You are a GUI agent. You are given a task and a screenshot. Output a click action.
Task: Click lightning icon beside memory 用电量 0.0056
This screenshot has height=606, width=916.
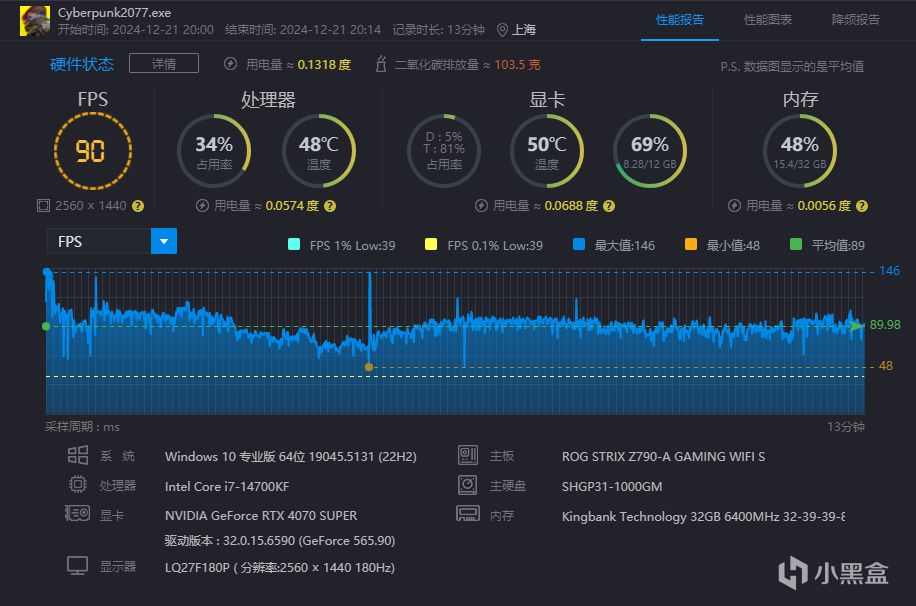[x=734, y=206]
